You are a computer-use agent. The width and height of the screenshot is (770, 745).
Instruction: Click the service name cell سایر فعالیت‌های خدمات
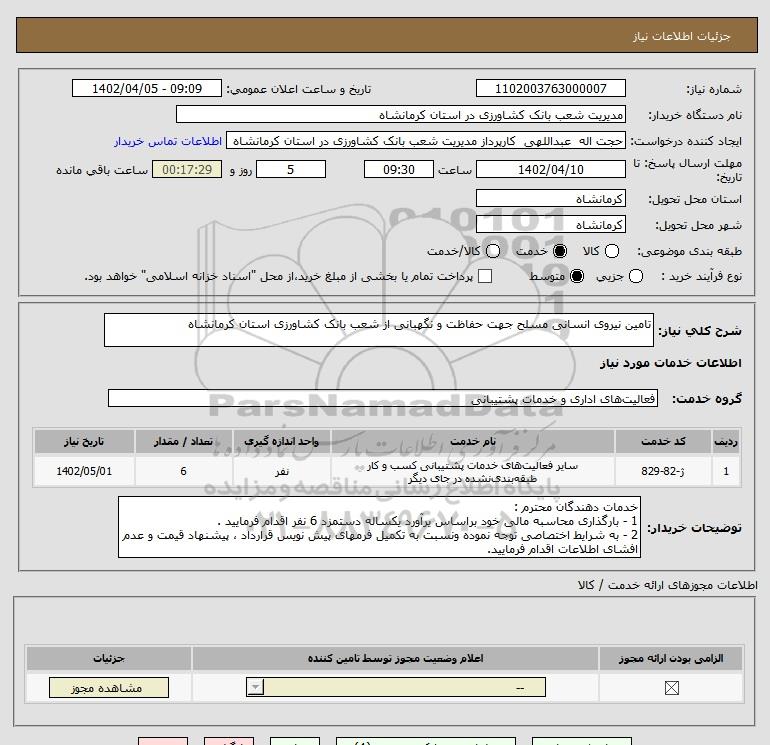pyautogui.click(x=473, y=471)
